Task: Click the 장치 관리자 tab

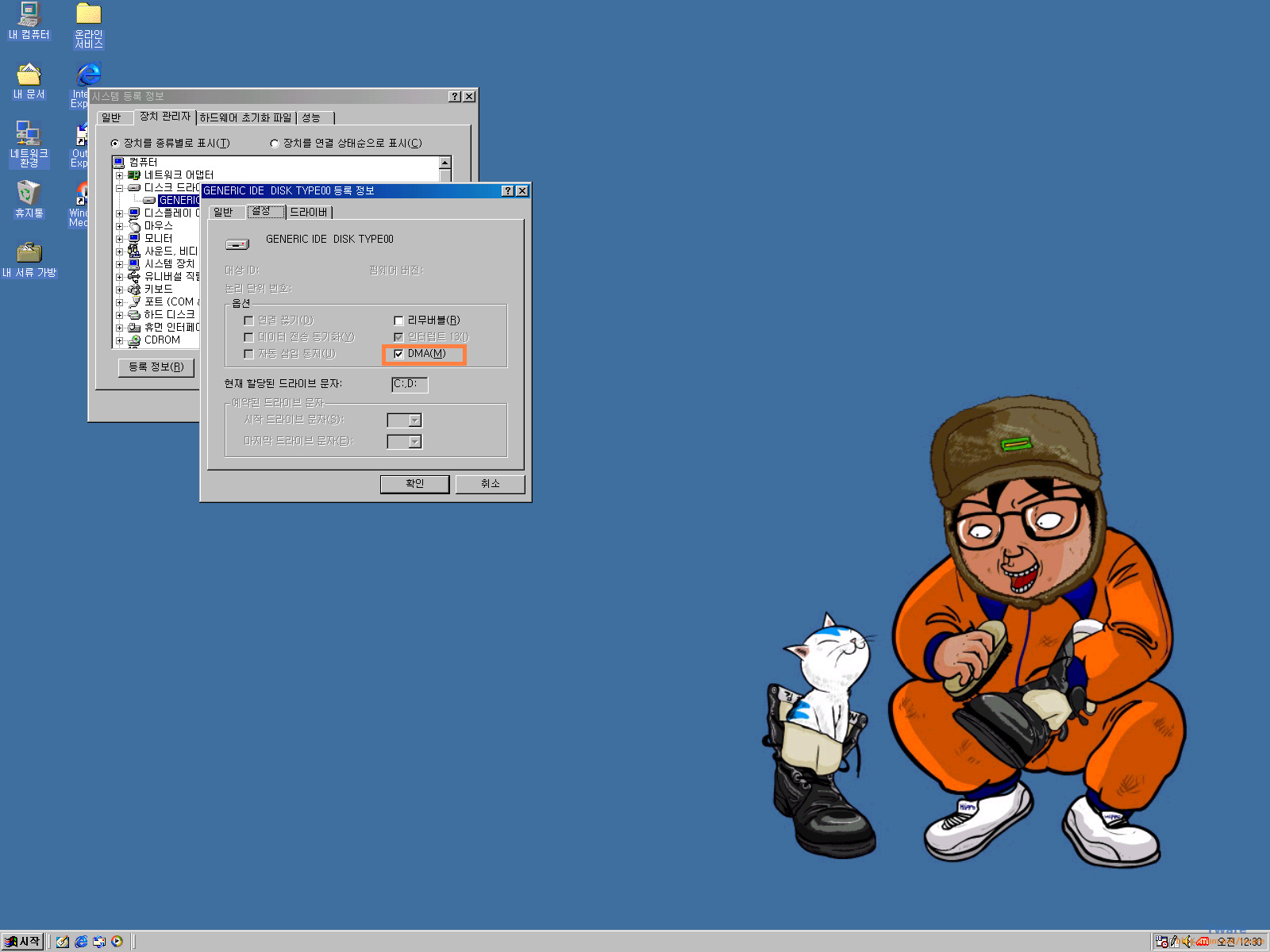Action: click(165, 116)
